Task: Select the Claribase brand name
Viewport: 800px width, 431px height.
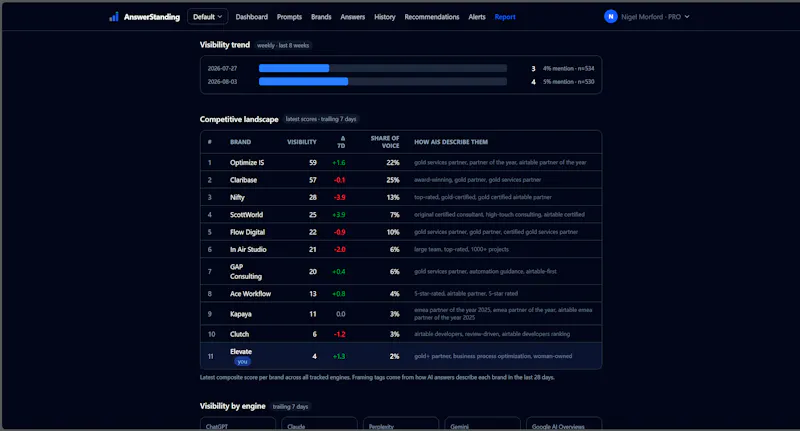Action: point(243,180)
